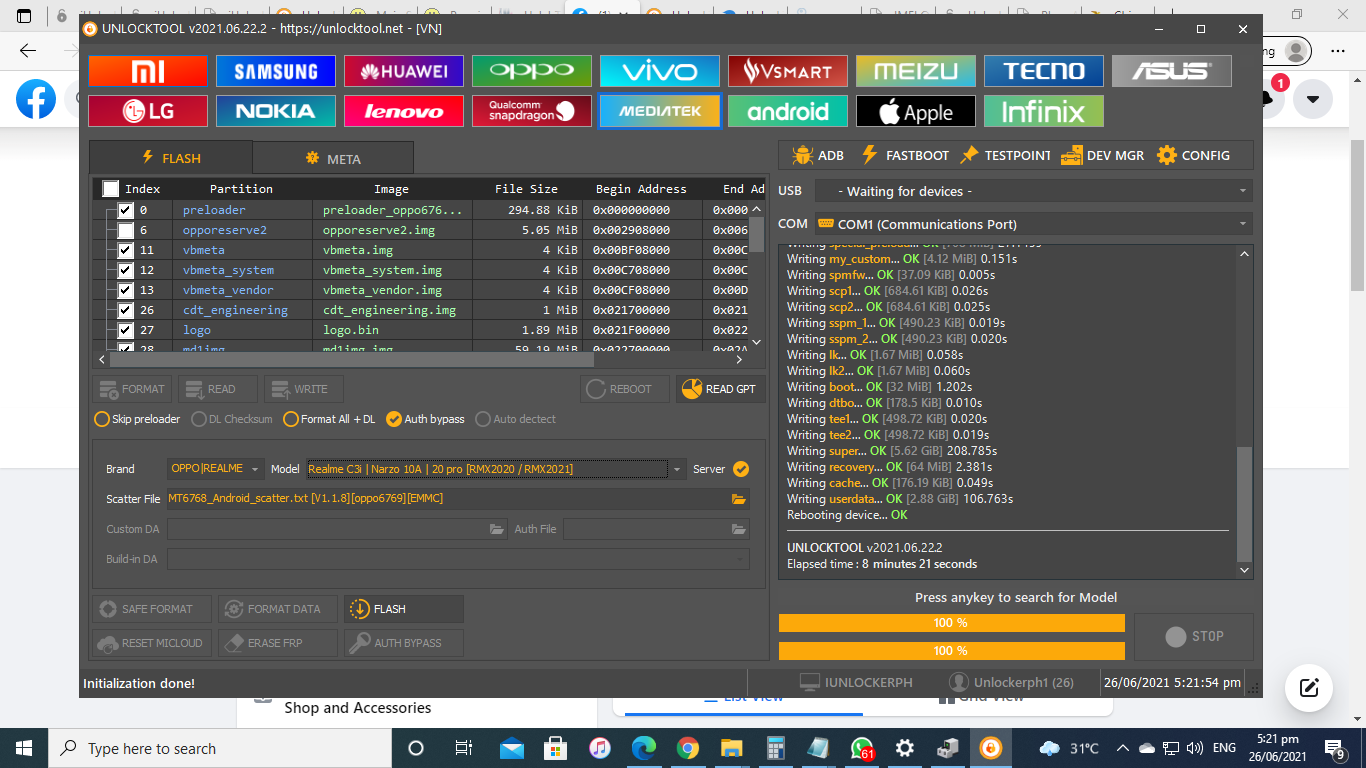Open the TESTPOINT tab
Image resolution: width=1366 pixels, height=768 pixels.
1005,155
